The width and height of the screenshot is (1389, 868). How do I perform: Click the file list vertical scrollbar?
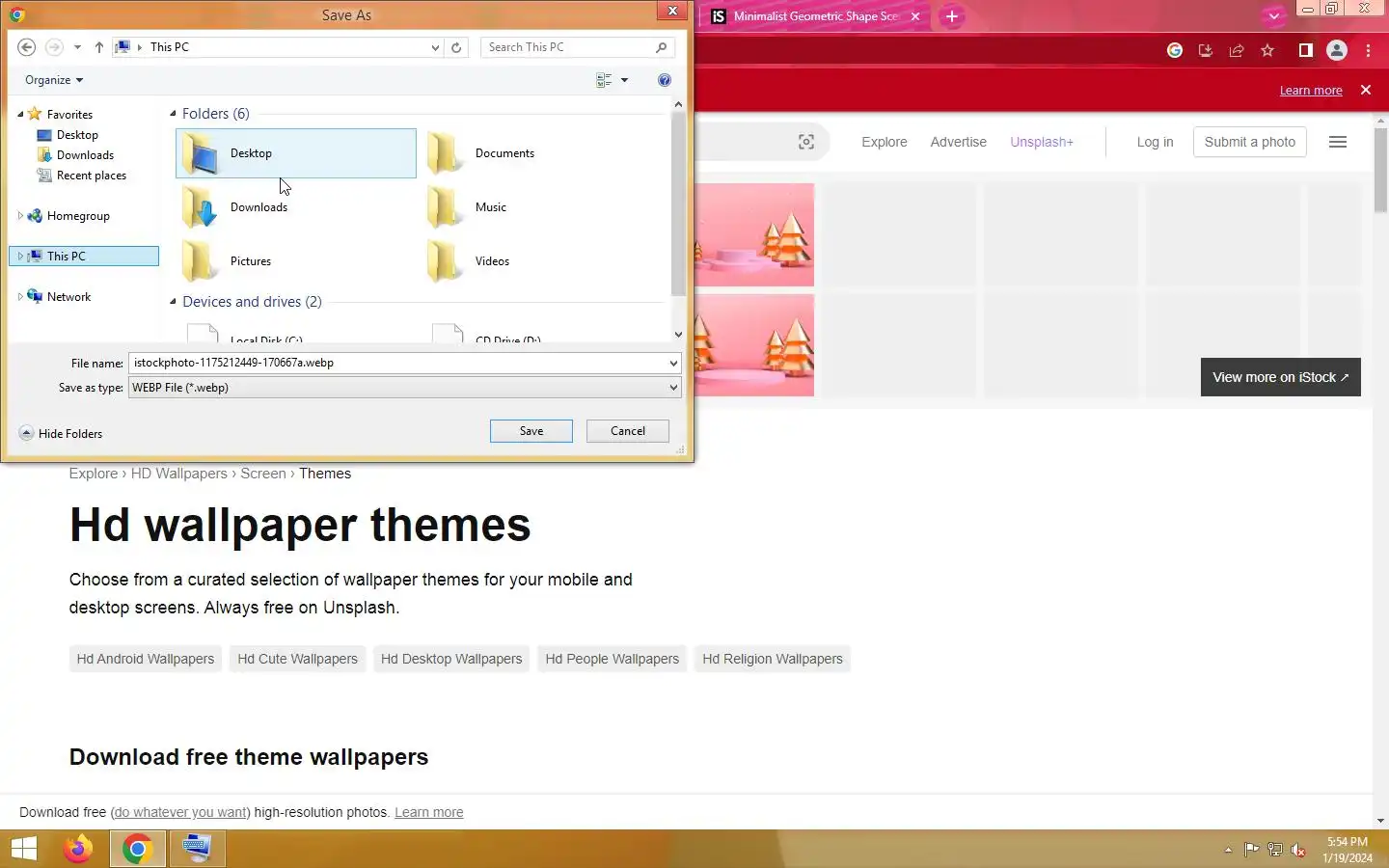(x=678, y=203)
